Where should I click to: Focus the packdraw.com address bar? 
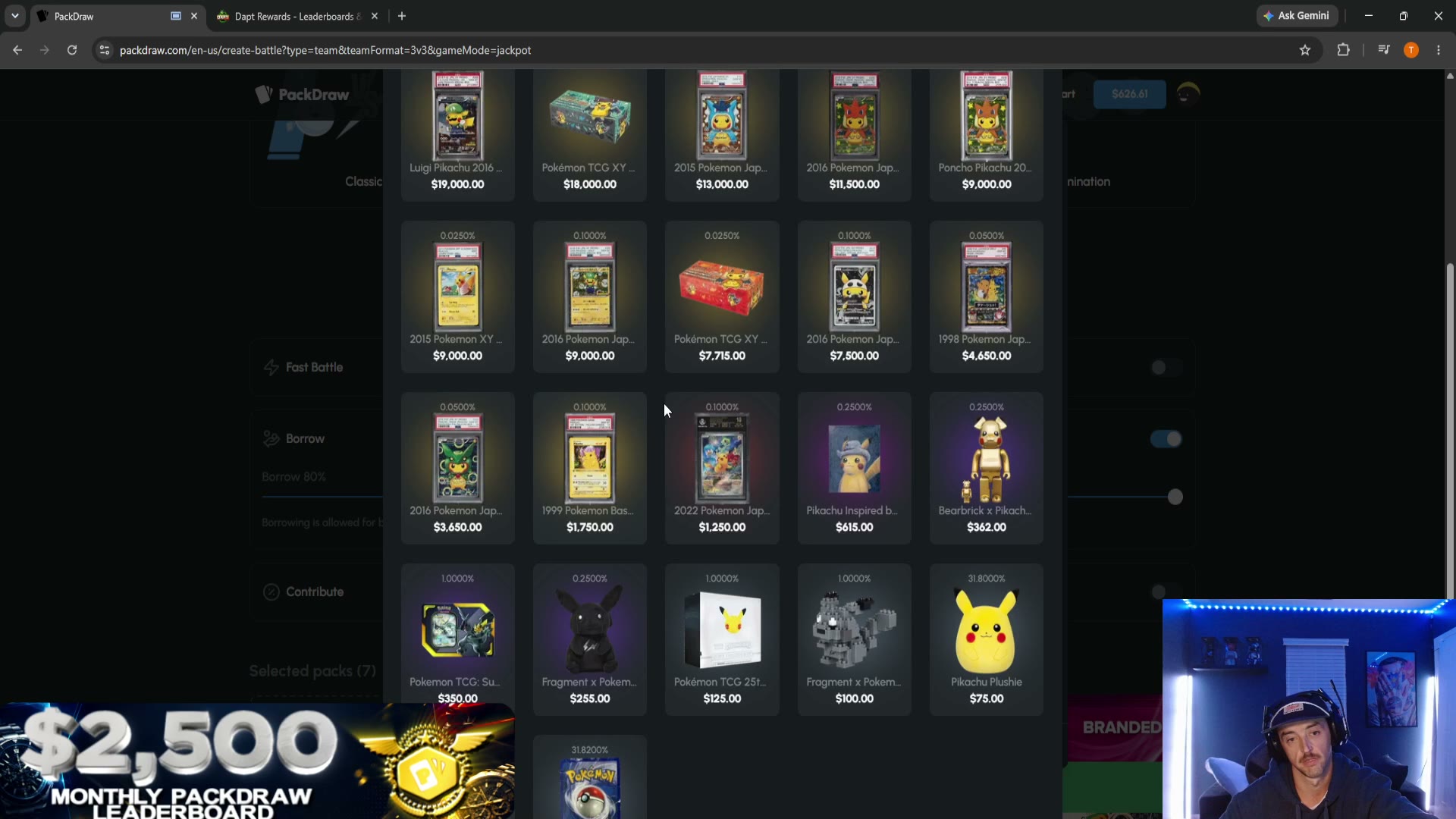(x=705, y=50)
